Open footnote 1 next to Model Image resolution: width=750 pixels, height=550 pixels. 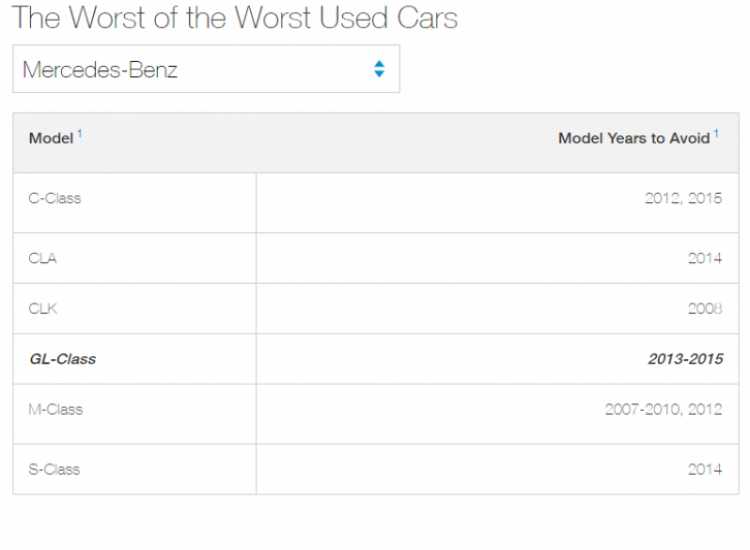[80, 133]
